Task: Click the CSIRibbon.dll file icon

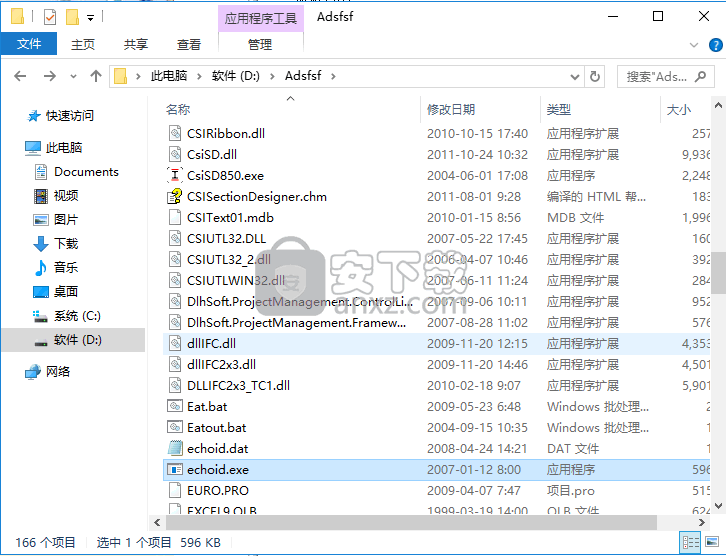Action: click(175, 133)
